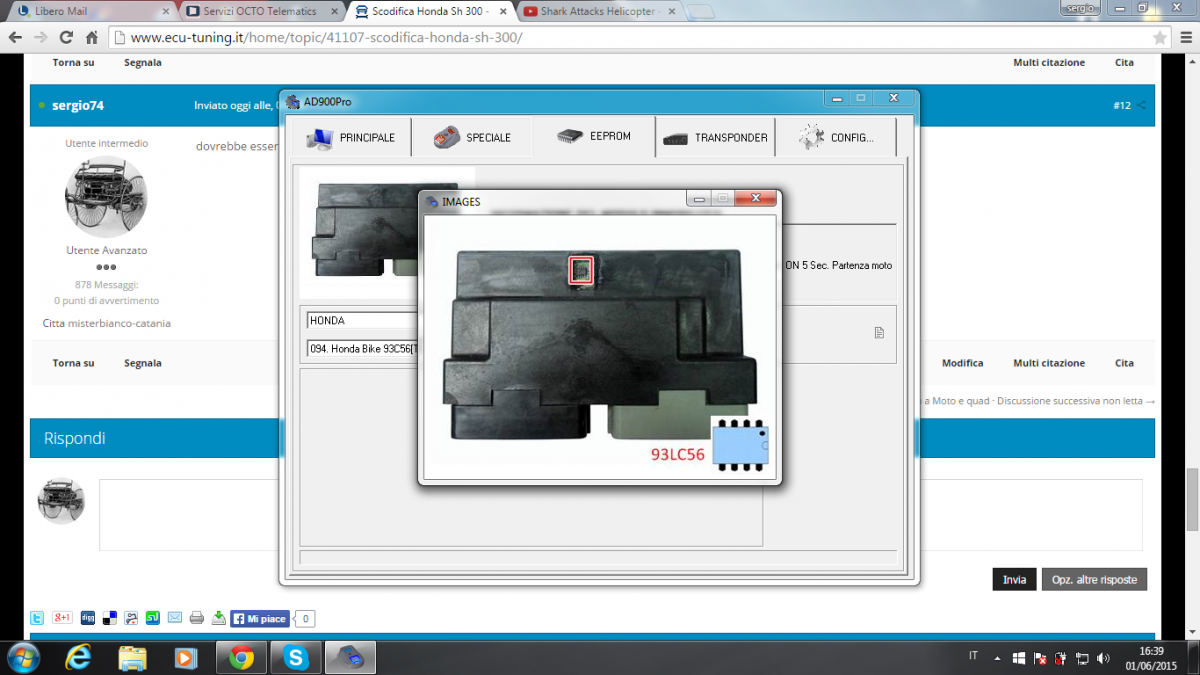Click the blue 93LC56 chip pinout icon
The height and width of the screenshot is (675, 1200).
739,445
